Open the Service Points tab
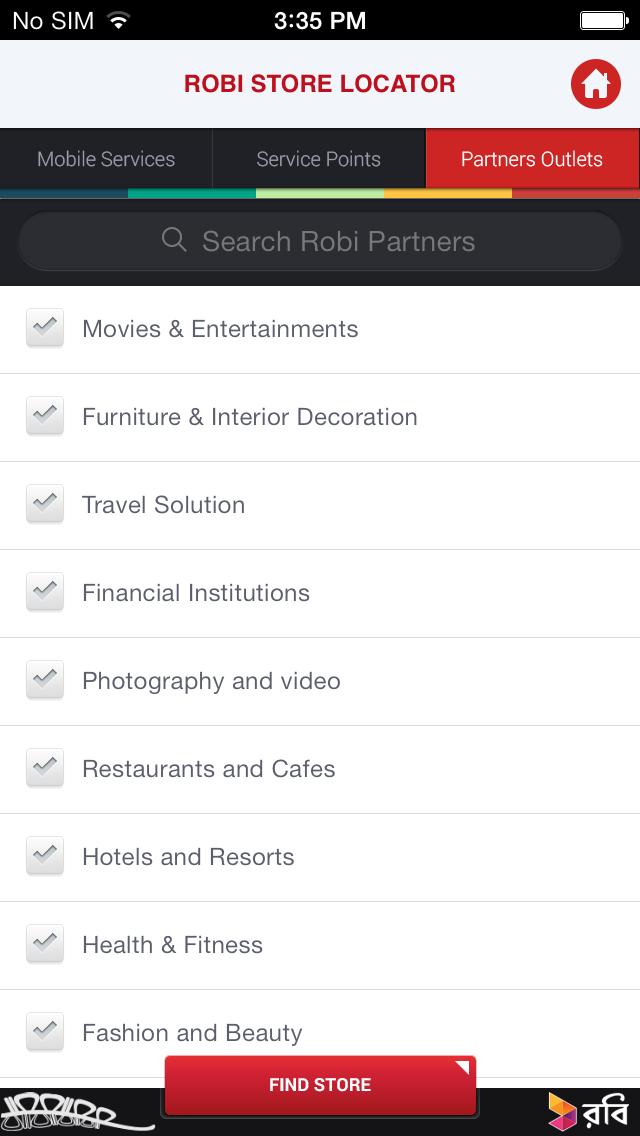 (318, 159)
